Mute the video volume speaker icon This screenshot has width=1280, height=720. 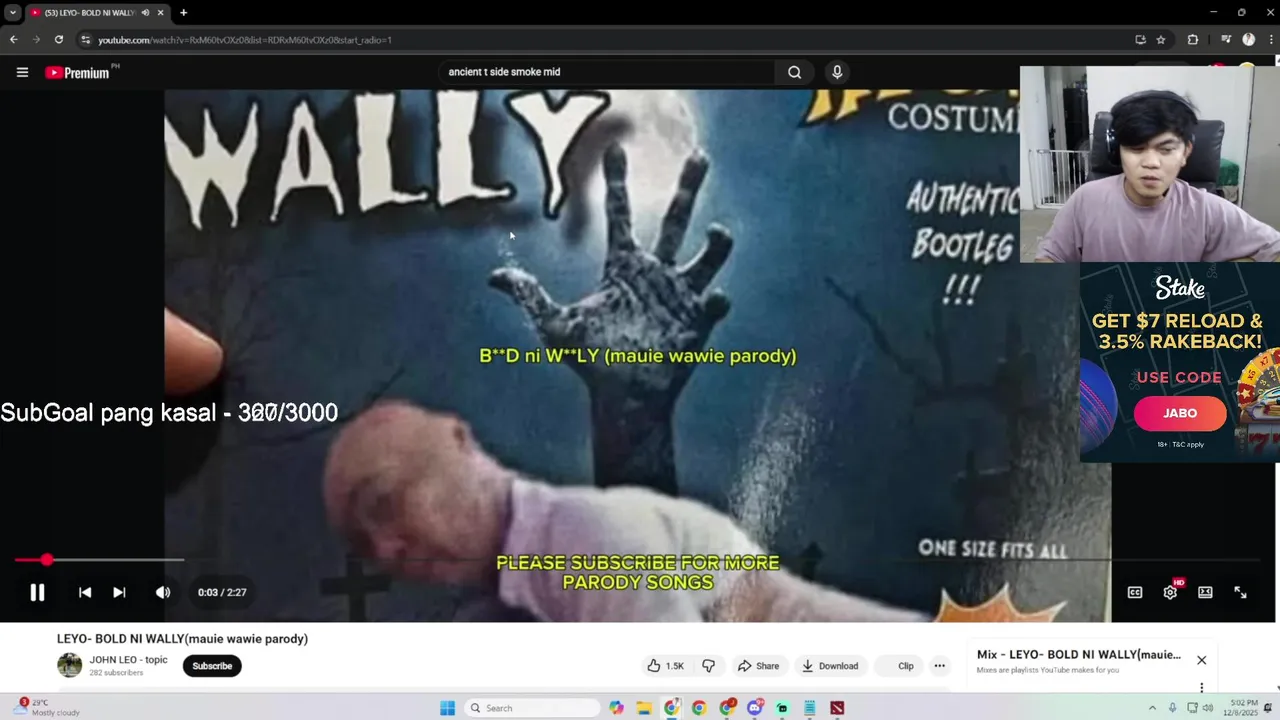163,592
